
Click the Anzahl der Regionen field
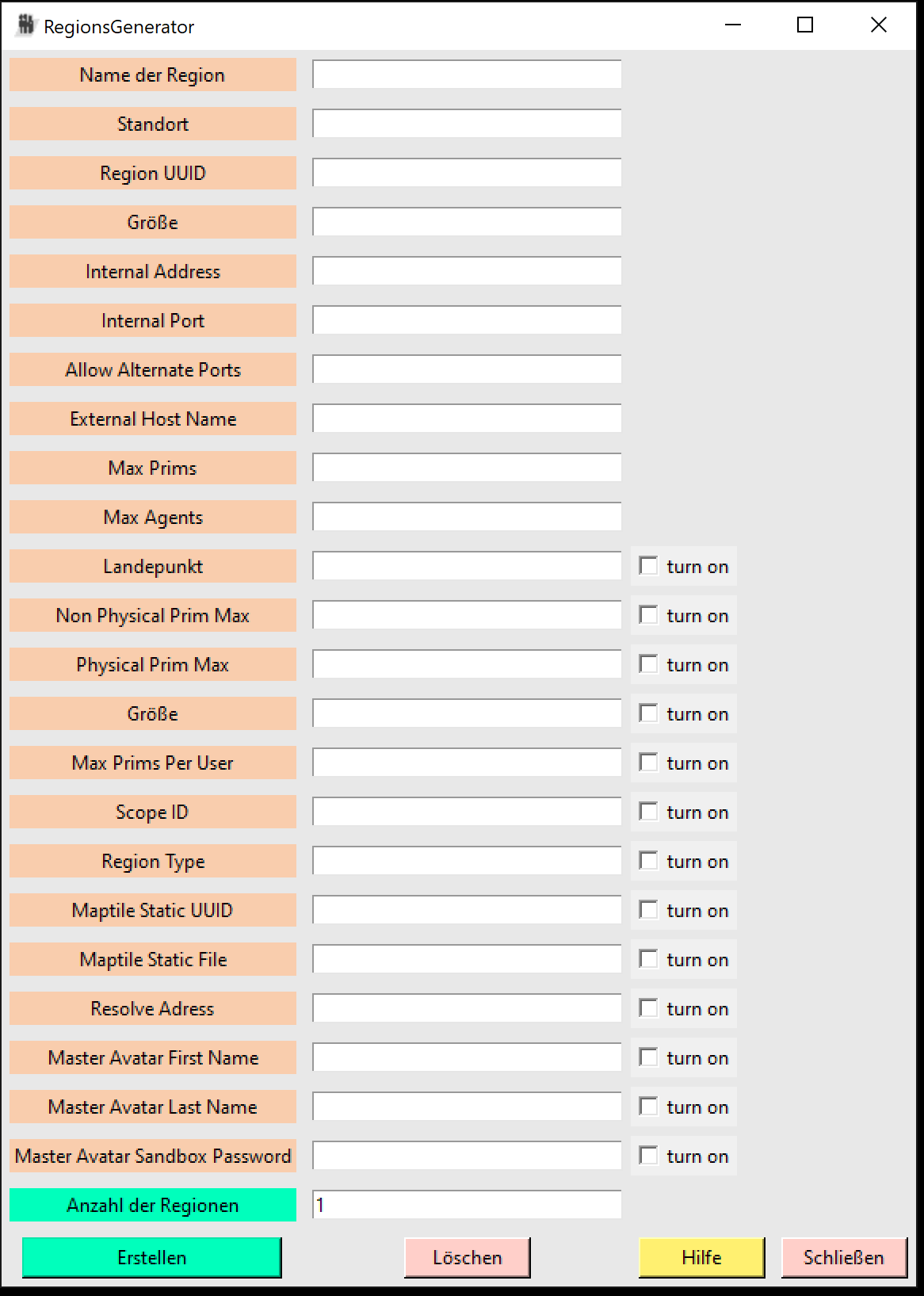[467, 1205]
